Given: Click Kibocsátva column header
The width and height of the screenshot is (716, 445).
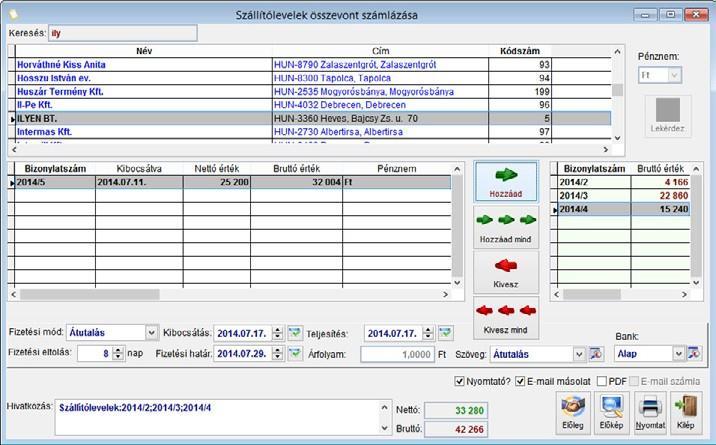Looking at the screenshot, I should tap(139, 169).
